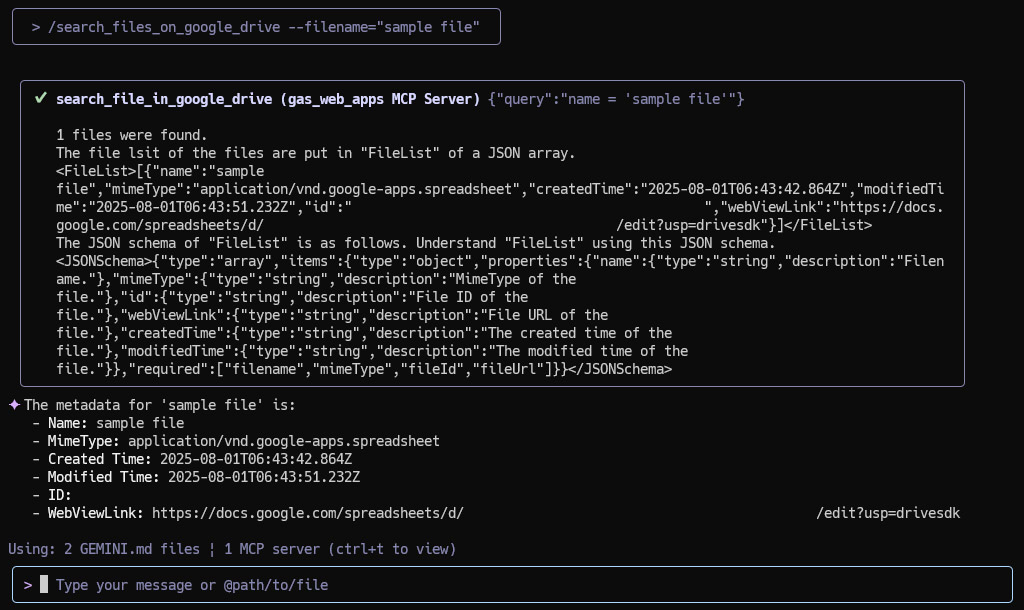Click the tool name 'search_file_in_google_drive (gas_web_apps MCP Server)'
This screenshot has height=610, width=1024.
tap(268, 99)
